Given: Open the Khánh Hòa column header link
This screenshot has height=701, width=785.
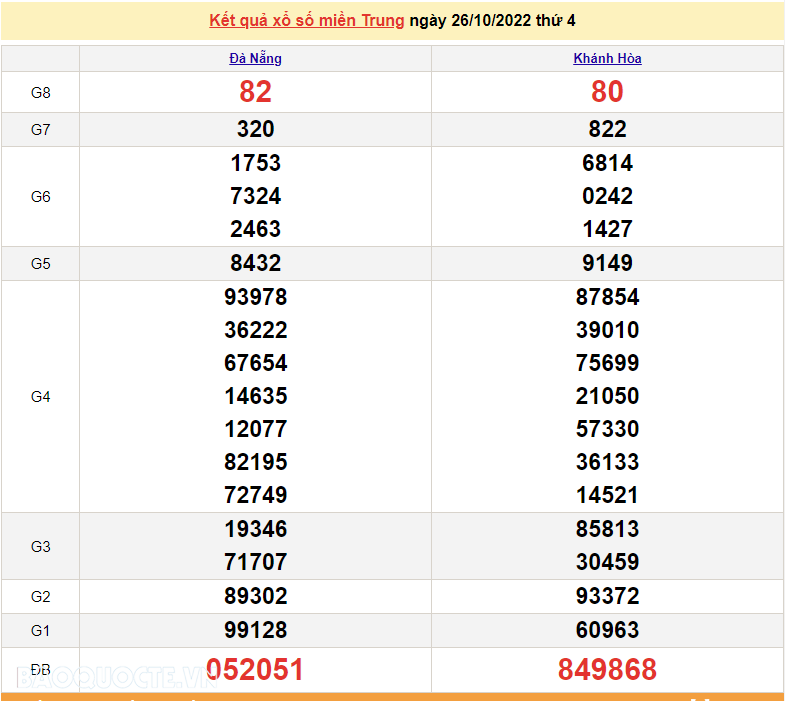Looking at the screenshot, I should tap(607, 58).
